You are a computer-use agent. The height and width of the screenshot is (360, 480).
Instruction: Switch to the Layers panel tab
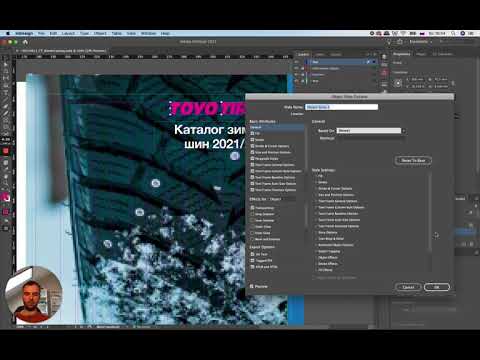pyautogui.click(x=303, y=54)
